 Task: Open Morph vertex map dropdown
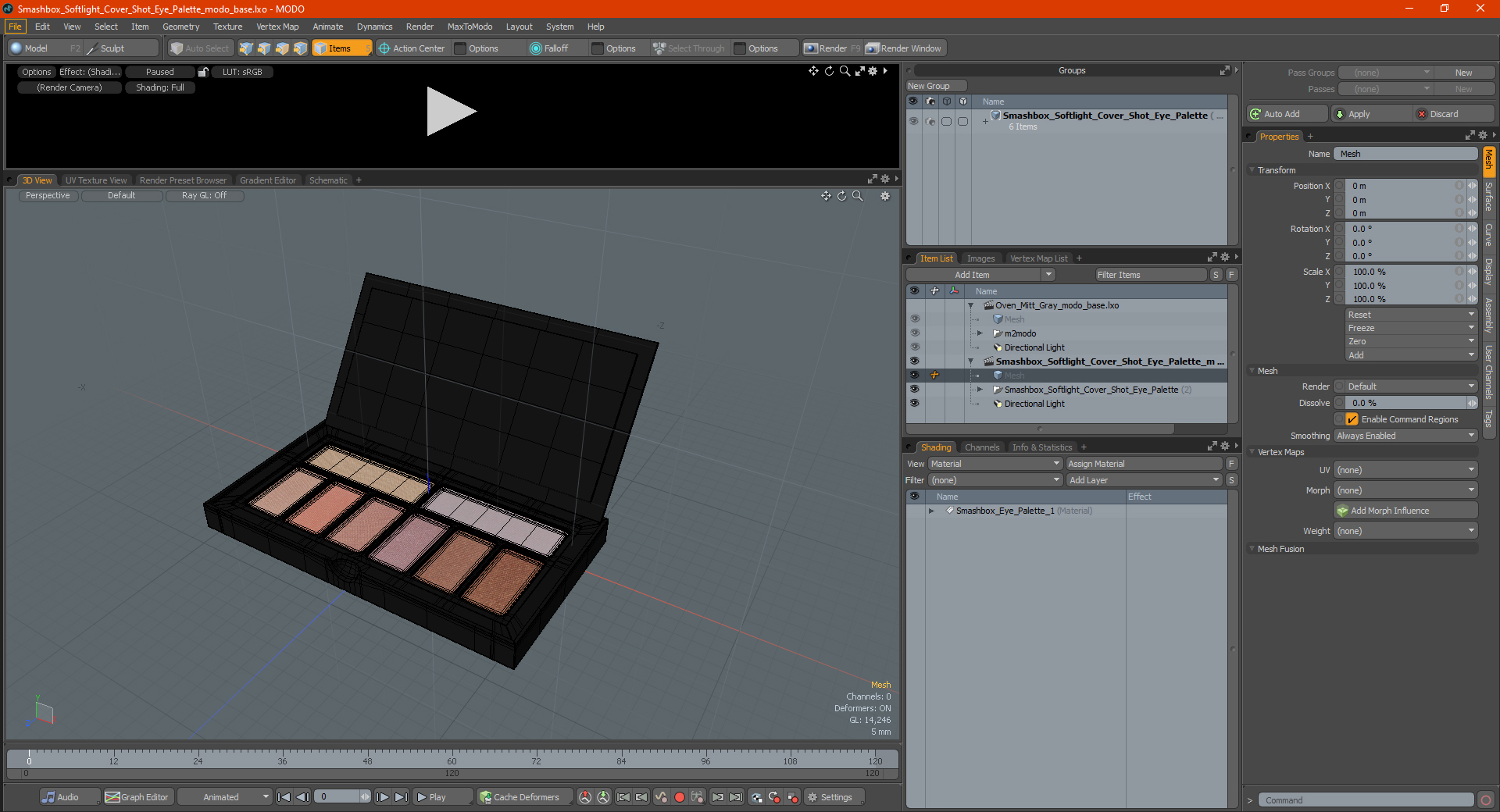tap(1405, 490)
